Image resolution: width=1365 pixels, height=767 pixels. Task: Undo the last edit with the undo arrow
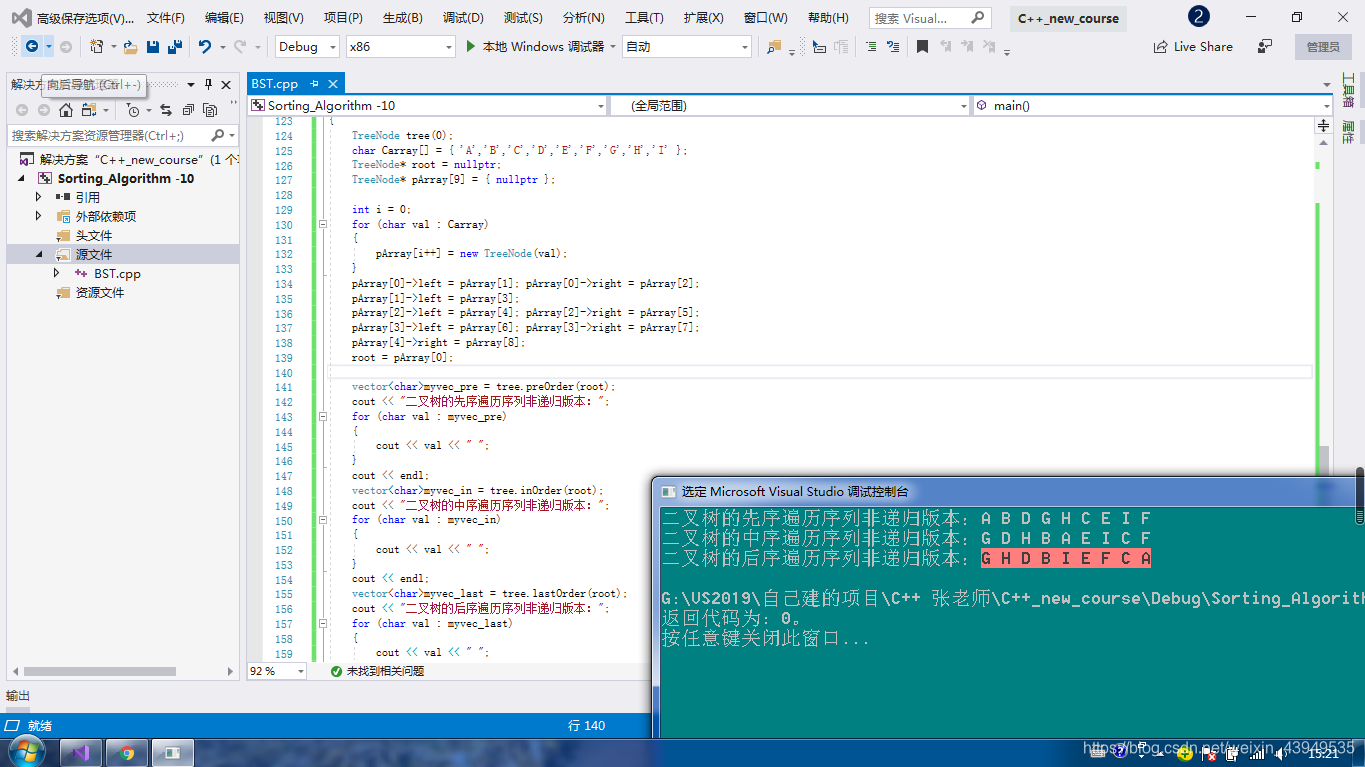click(205, 46)
